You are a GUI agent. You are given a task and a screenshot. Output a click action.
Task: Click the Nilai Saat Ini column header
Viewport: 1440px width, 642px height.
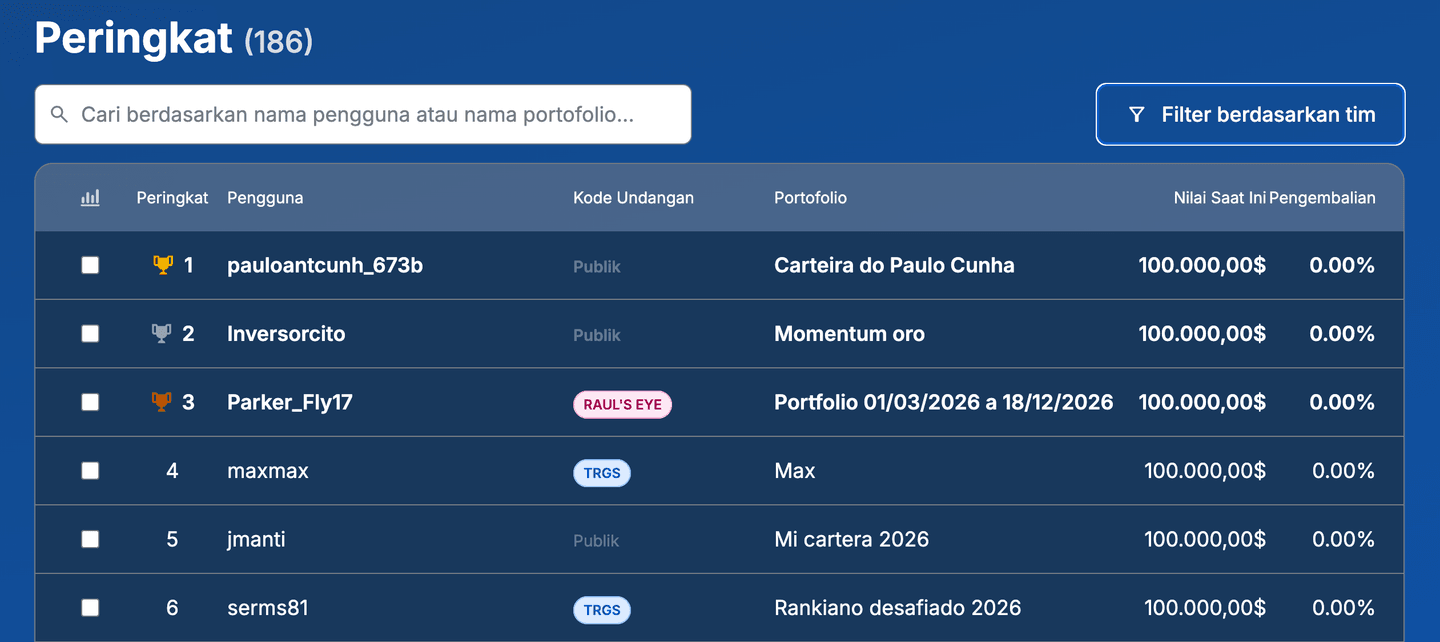tap(1219, 198)
